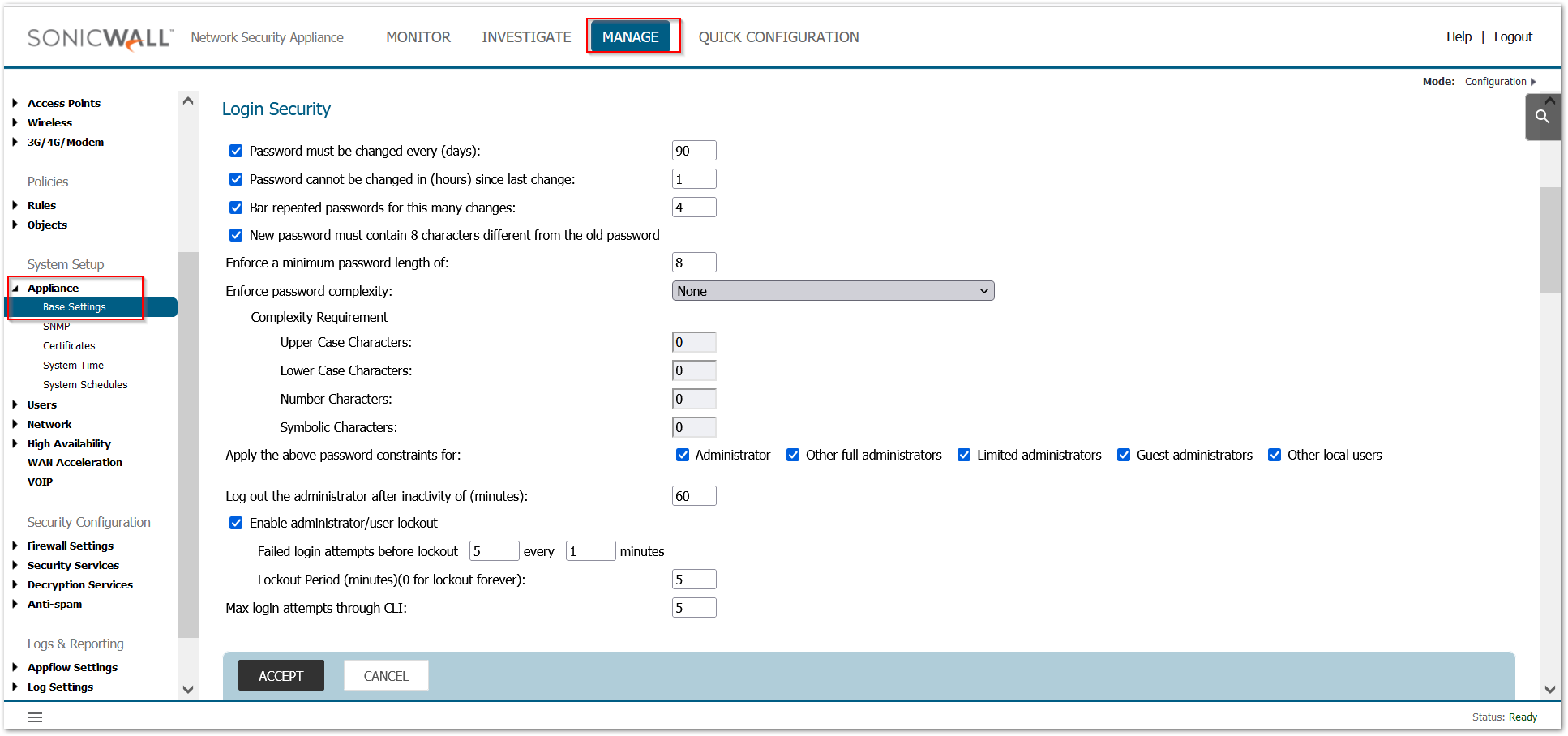Screen dimensions: 1568x736
Task: Expand Objects tree node
Action: [15, 225]
